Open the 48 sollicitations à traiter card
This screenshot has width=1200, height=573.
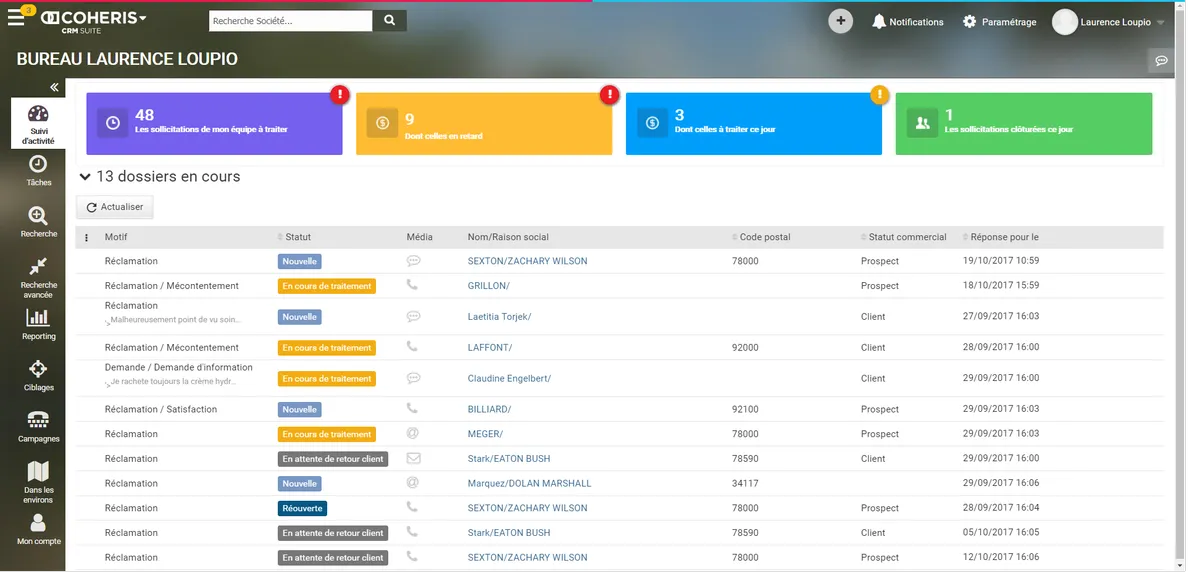click(x=214, y=124)
